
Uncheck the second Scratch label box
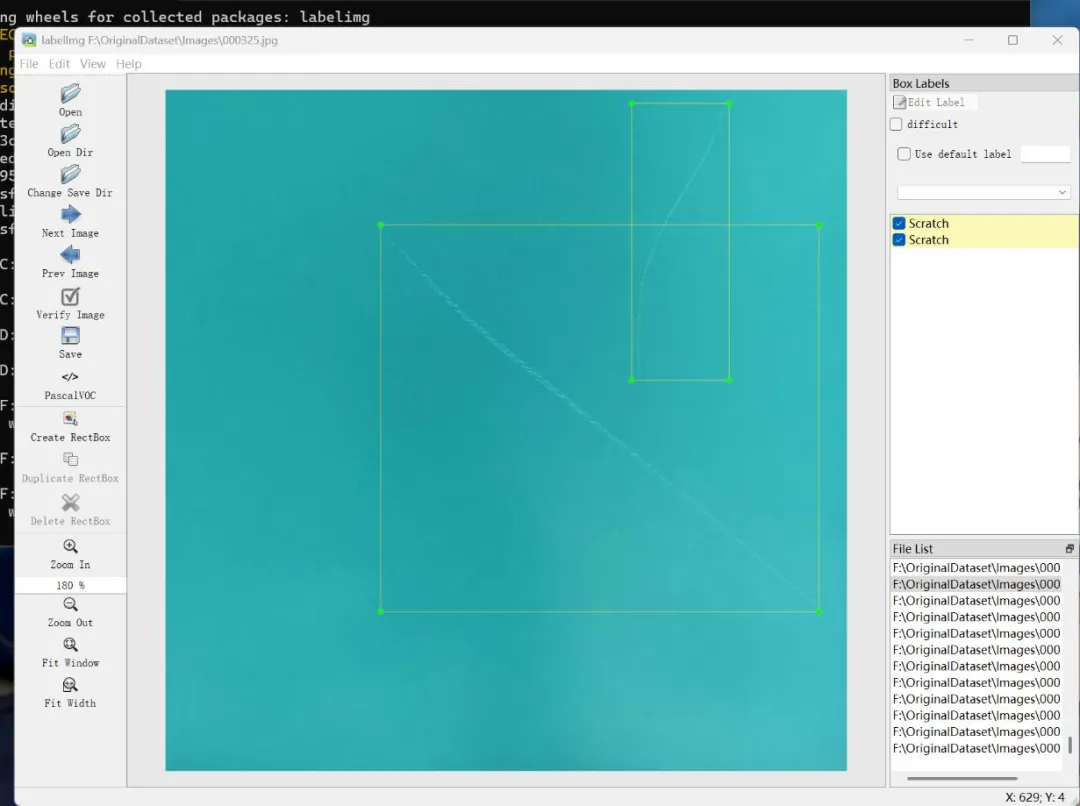pos(899,240)
